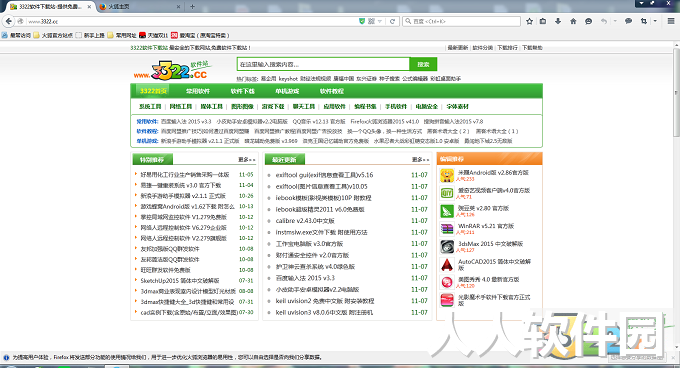Screen dimensions: 680x368
Task: Open the bookmarks library clipboard icon
Action: 543,21
